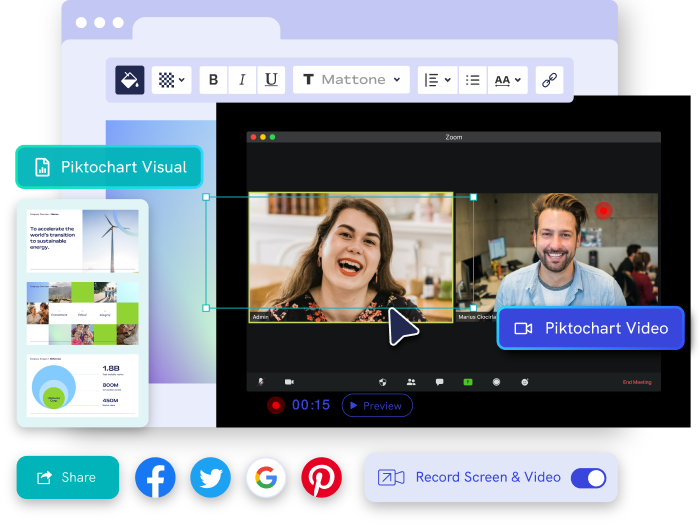This screenshot has height=525, width=700.
Task: Click the red close dot of Zoom window
Action: [253, 137]
